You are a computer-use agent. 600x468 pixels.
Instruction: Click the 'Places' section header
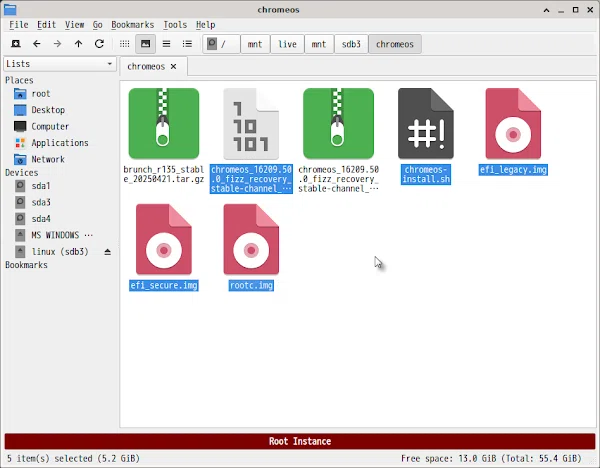[19, 80]
